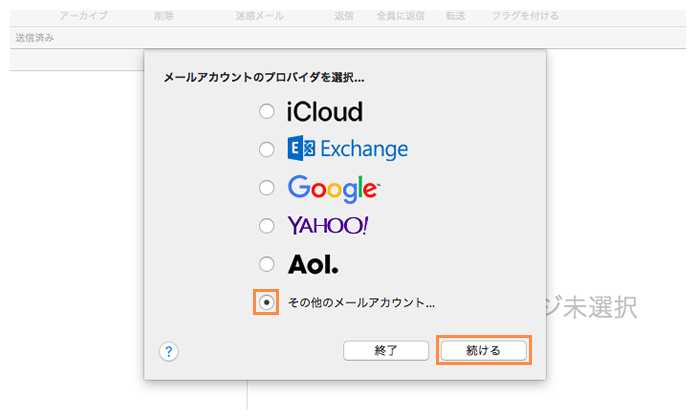Image resolution: width=696 pixels, height=420 pixels.
Task: Click the YAHOO! logo
Action: 328,226
